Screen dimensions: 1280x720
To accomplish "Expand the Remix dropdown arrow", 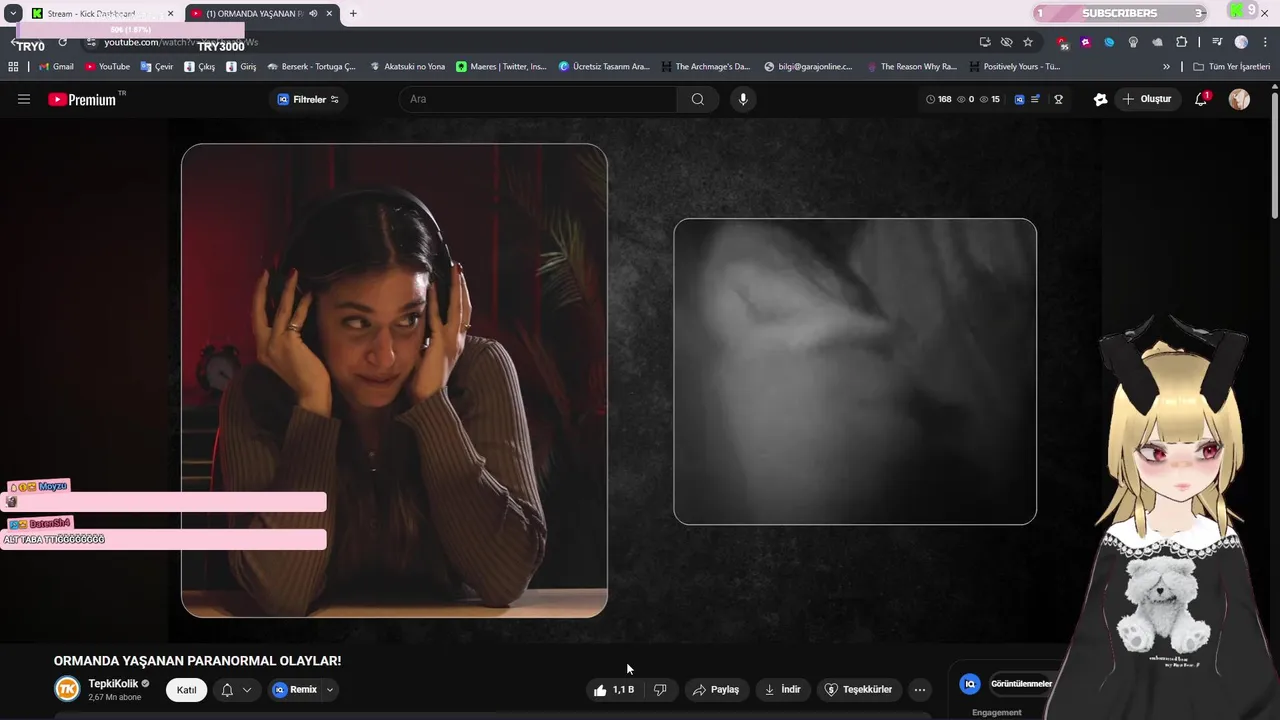I will (329, 690).
